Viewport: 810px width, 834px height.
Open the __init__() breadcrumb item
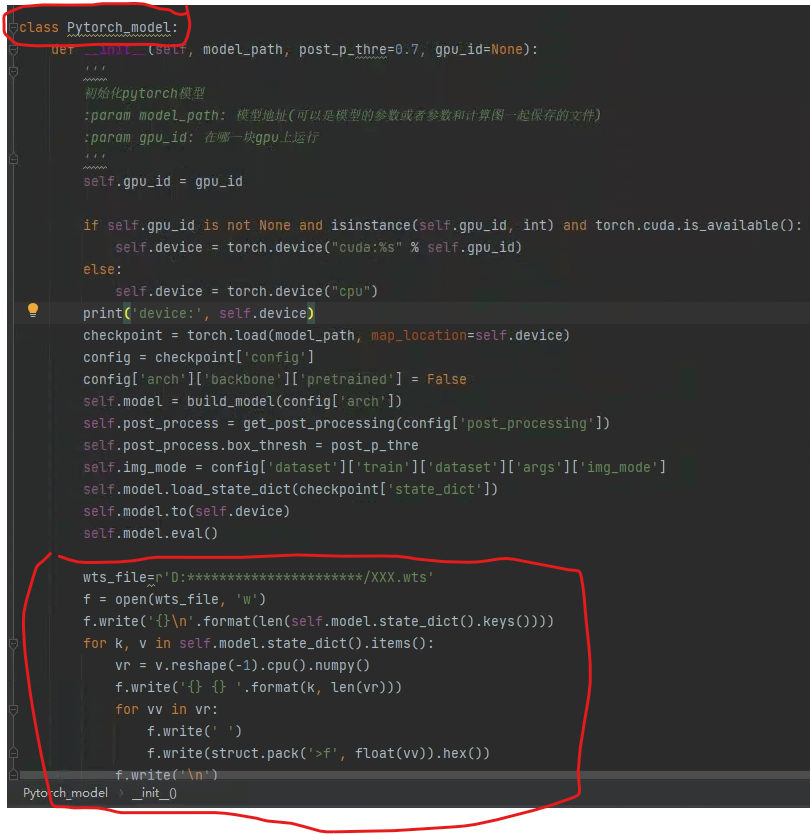[155, 792]
